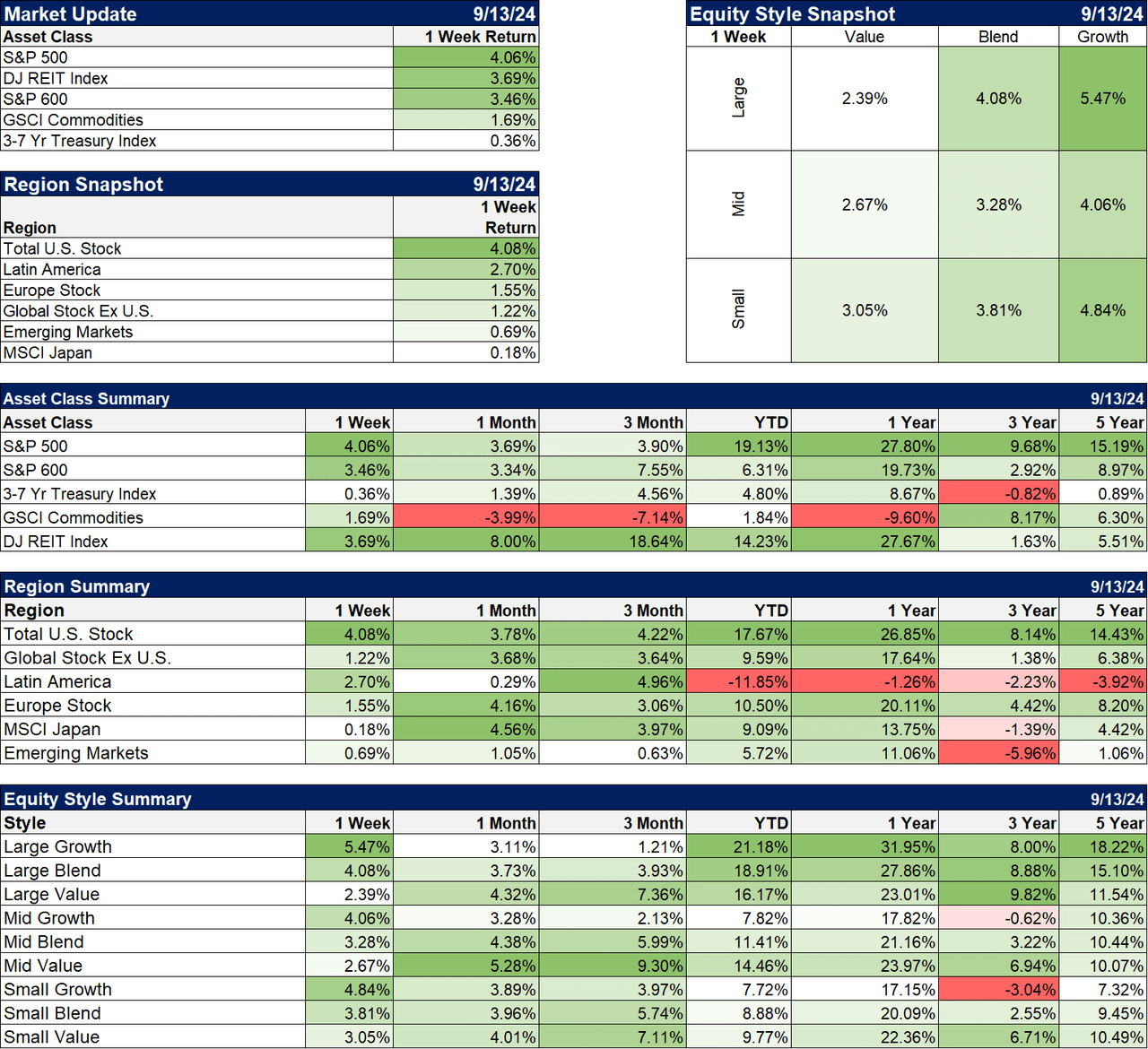Select Mid Blend 1 Month 4.38% cell

click(465, 941)
